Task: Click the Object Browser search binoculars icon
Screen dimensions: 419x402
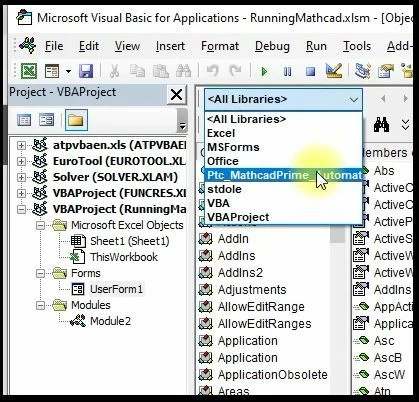Action: pos(382,125)
